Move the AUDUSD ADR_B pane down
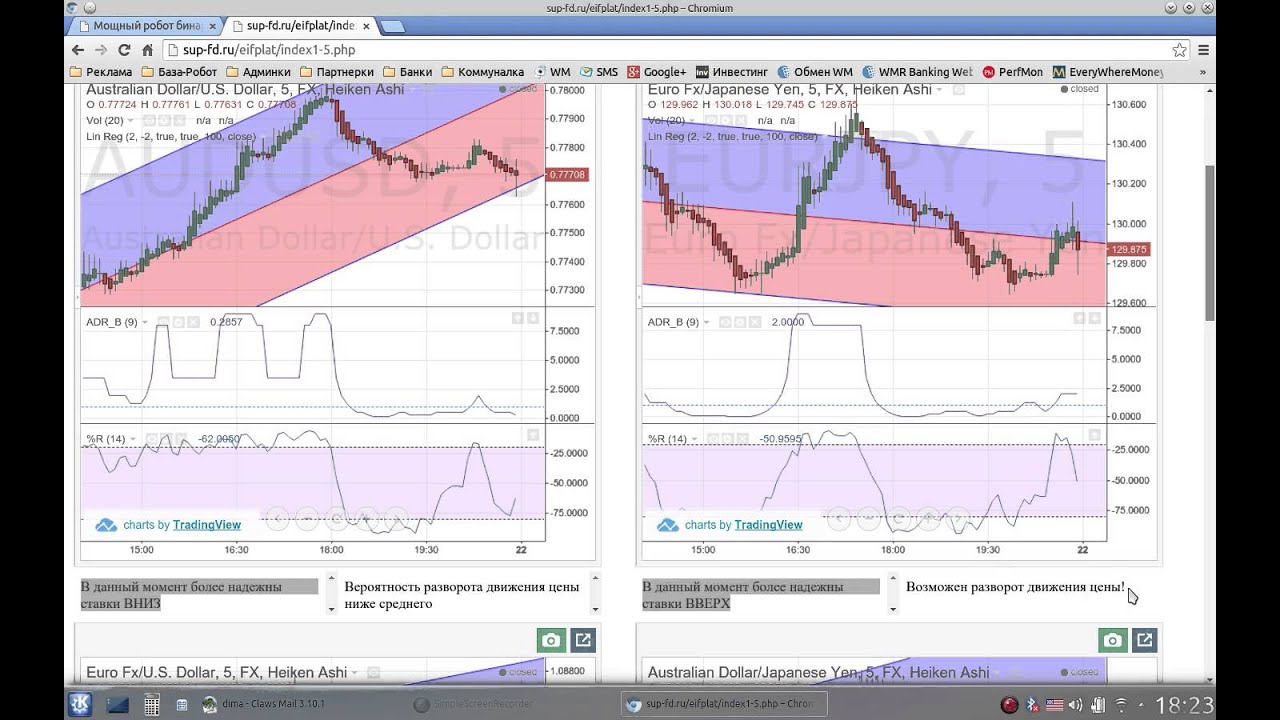This screenshot has height=720, width=1280. click(533, 318)
